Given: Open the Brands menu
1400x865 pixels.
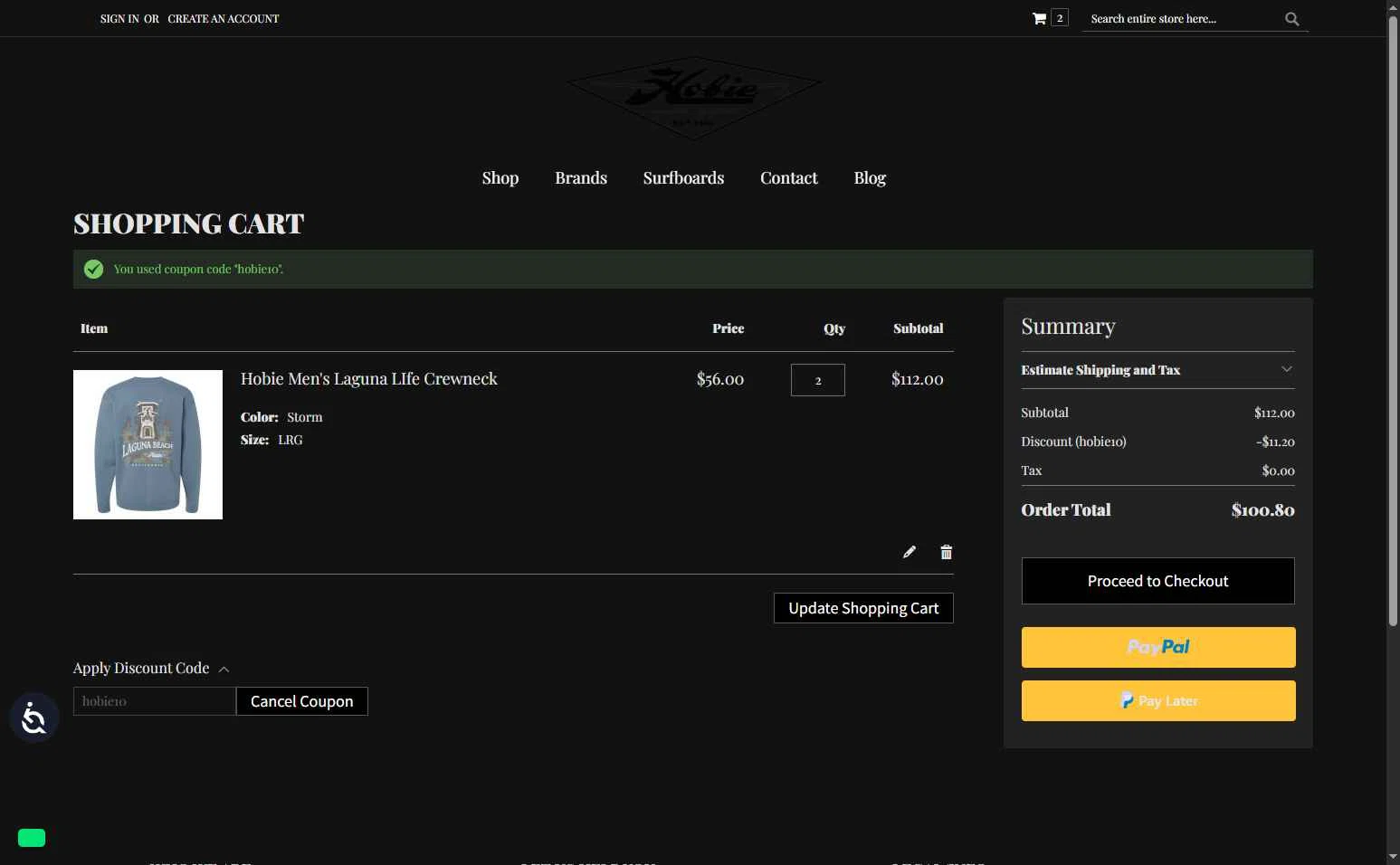Looking at the screenshot, I should pos(581,178).
